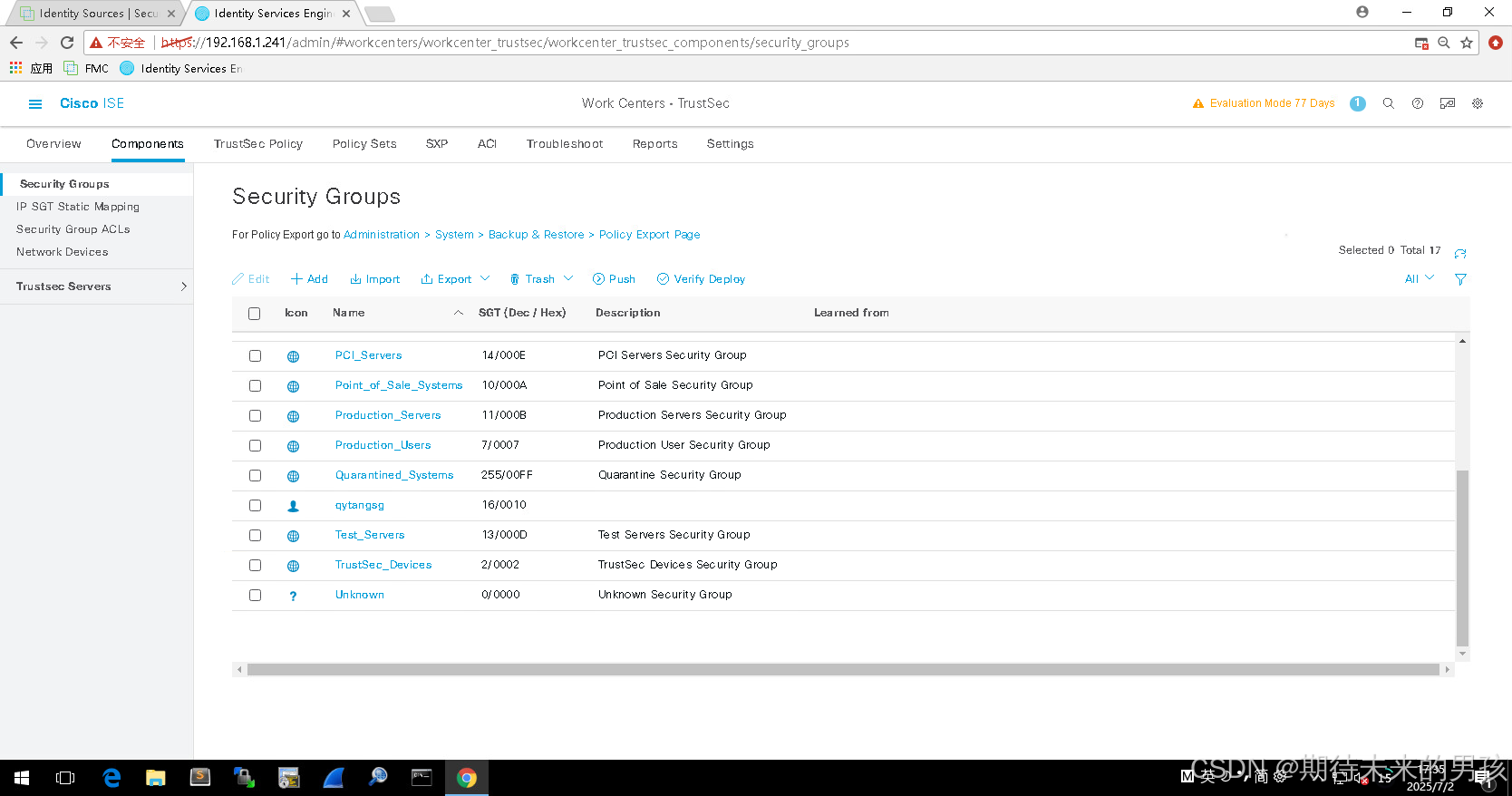This screenshot has width=1512, height=796.
Task: Open Windows Start menu
Action: pyautogui.click(x=22, y=778)
